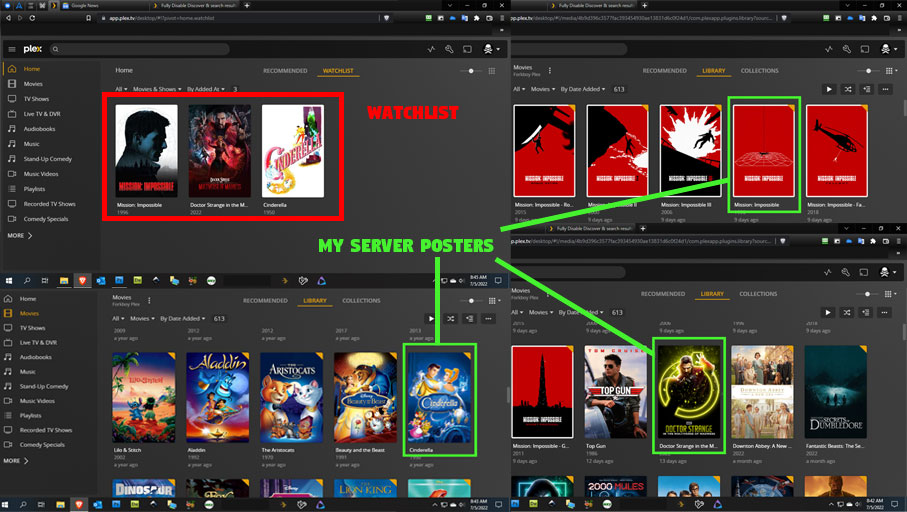Expand All filter dropdown in Watchlist window
The width and height of the screenshot is (907, 512).
click(120, 89)
